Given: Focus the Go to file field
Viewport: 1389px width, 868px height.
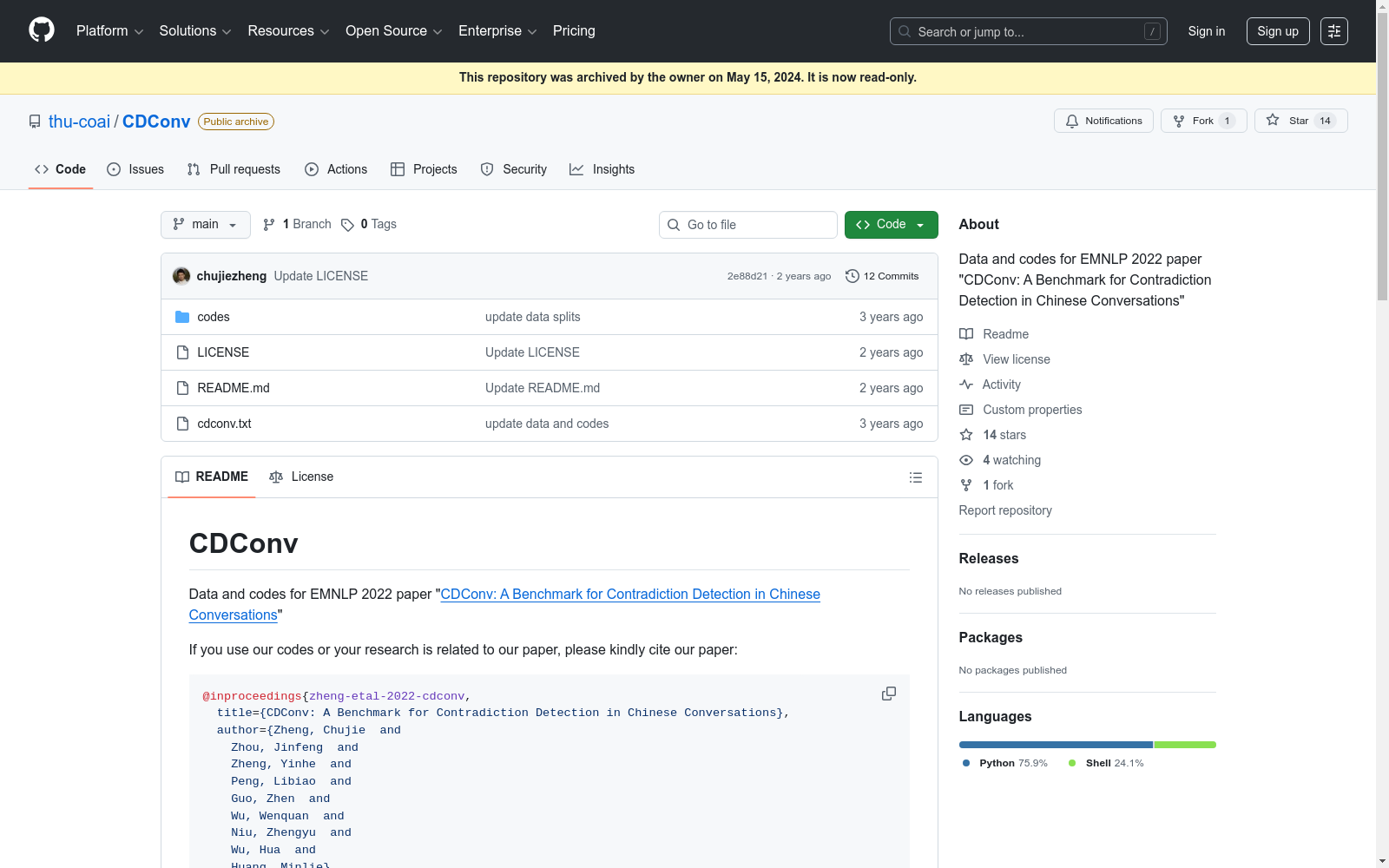Looking at the screenshot, I should (748, 225).
